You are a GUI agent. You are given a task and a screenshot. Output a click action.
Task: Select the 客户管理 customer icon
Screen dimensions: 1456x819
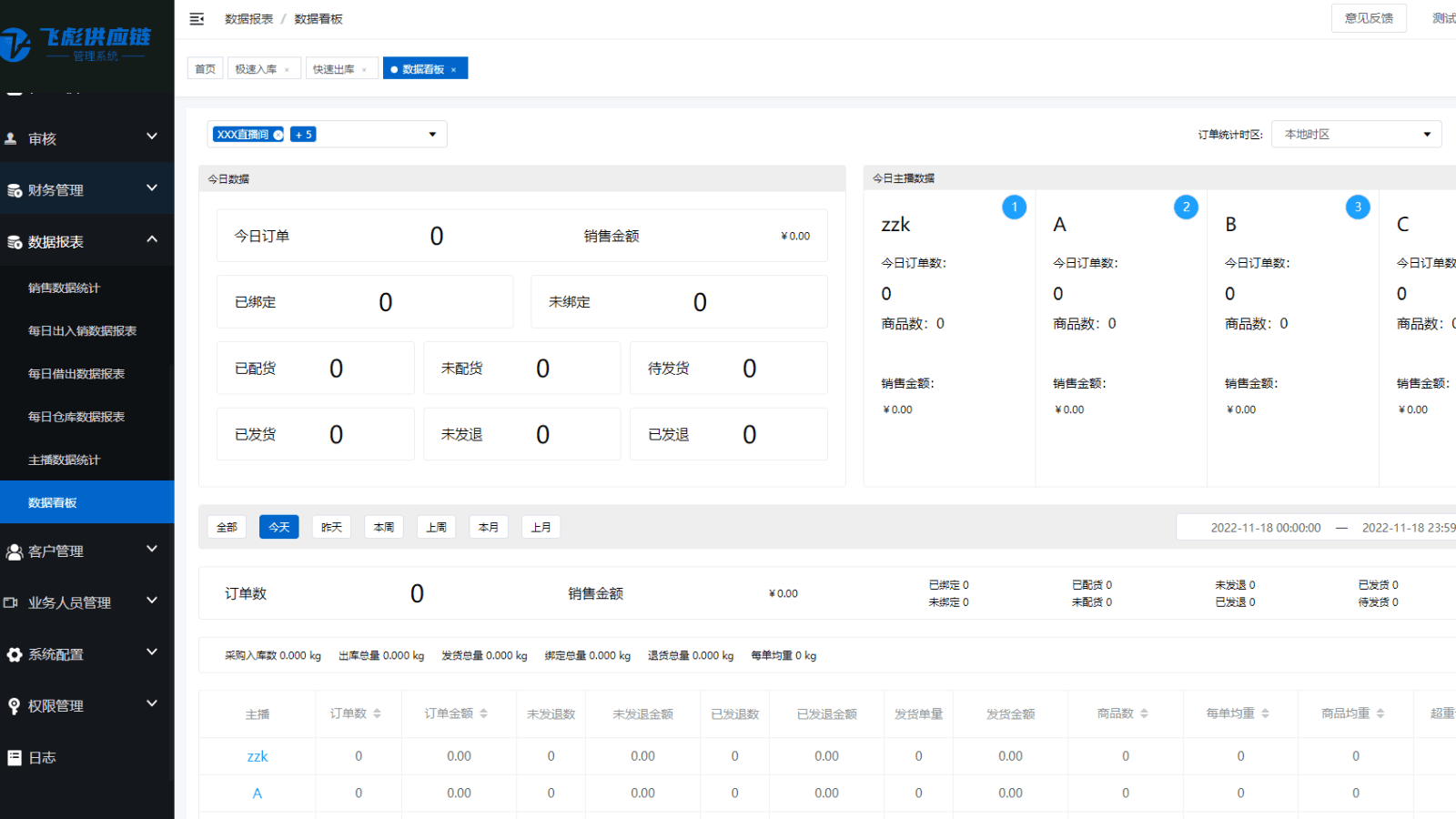pyautogui.click(x=13, y=551)
